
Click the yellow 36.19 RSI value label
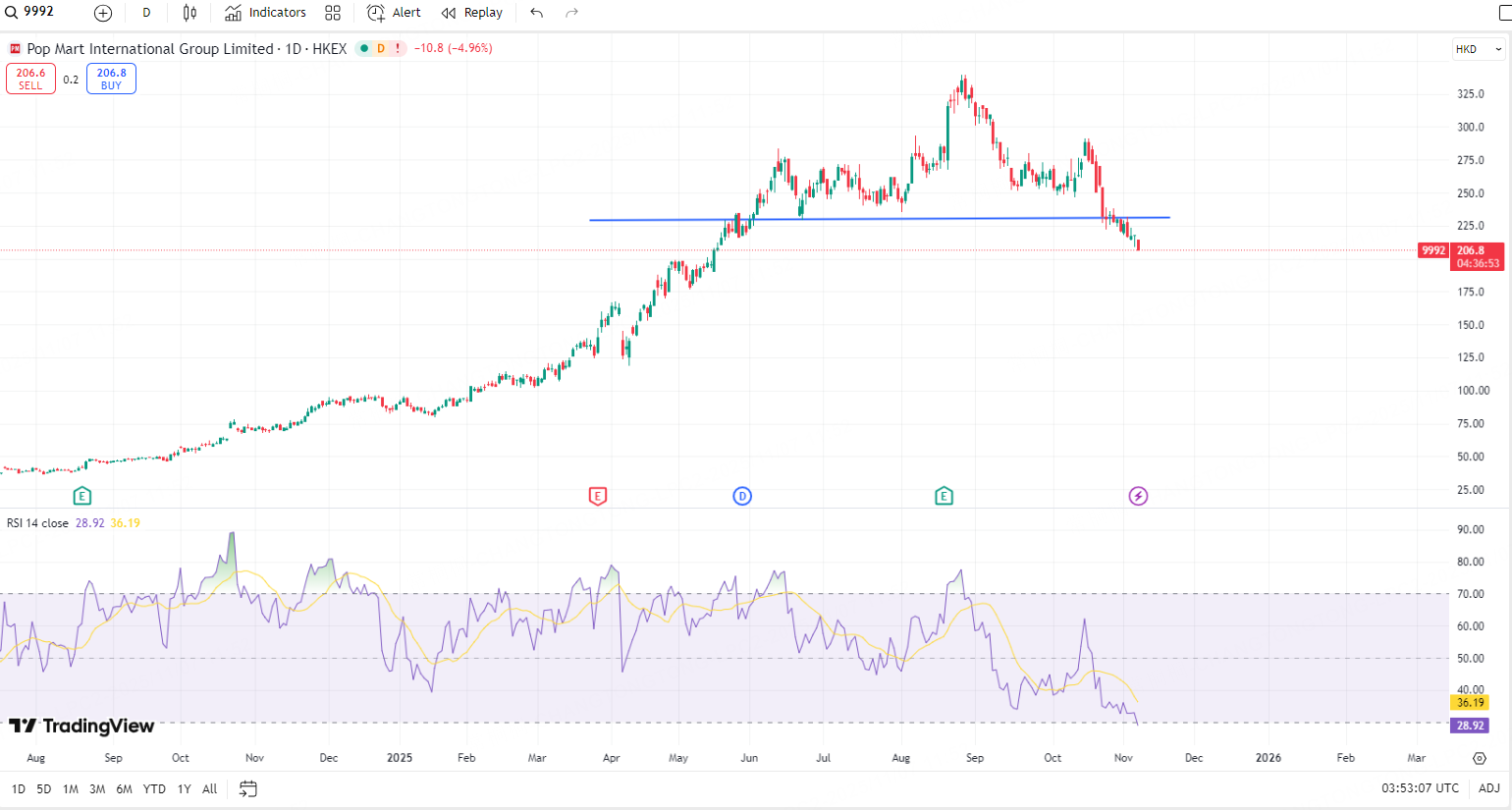point(1470,703)
